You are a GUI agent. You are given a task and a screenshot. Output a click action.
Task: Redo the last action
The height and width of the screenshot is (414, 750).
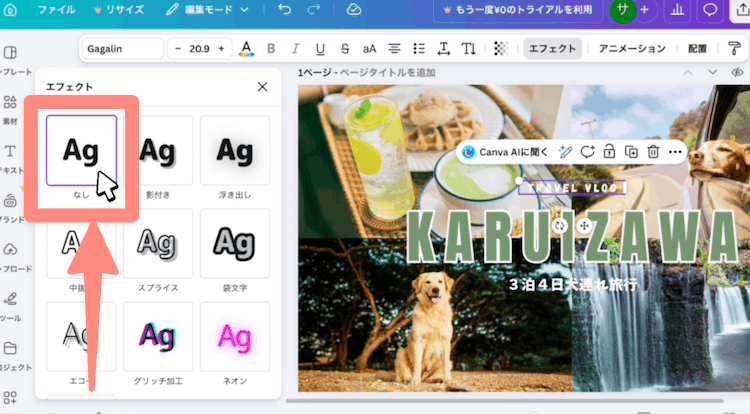314,10
